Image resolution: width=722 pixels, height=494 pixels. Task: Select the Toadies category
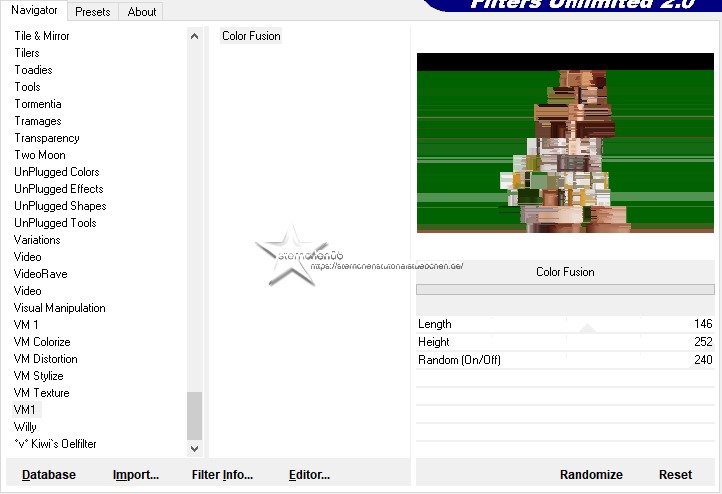pos(33,70)
